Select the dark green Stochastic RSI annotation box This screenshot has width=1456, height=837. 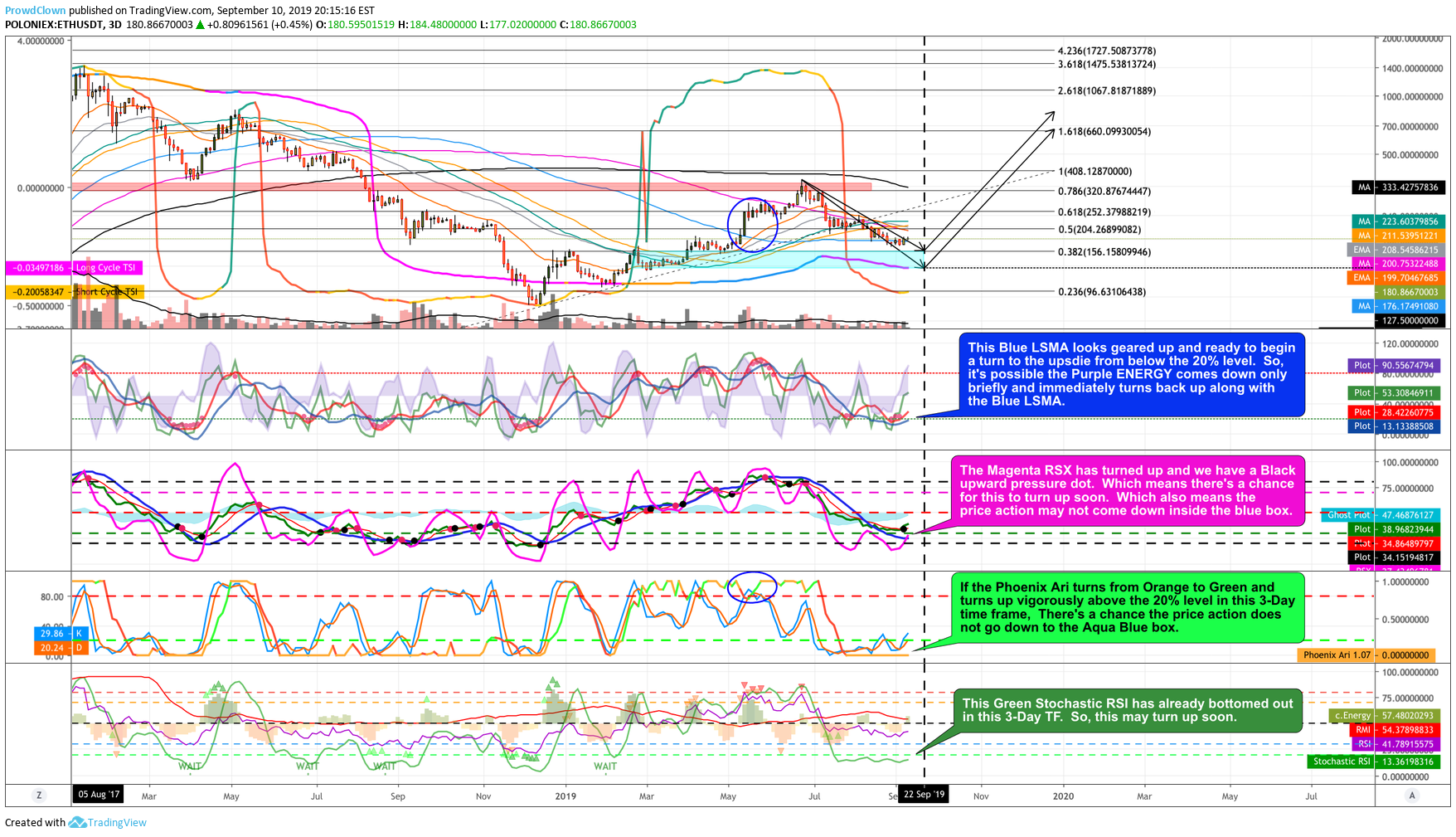point(1128,710)
